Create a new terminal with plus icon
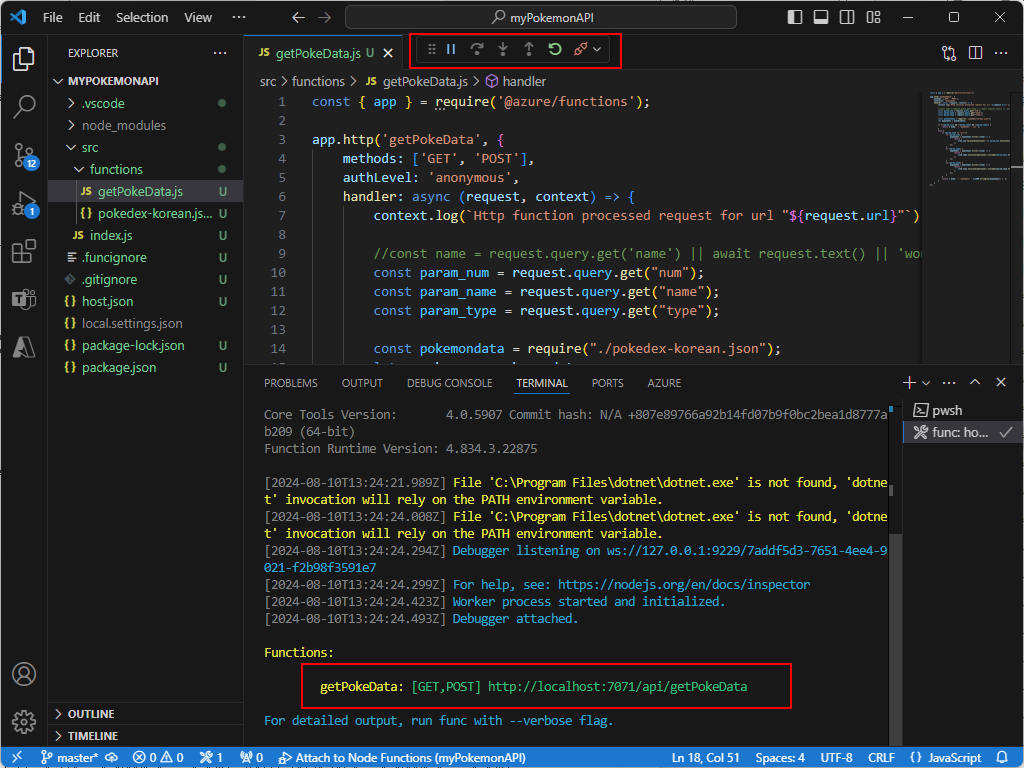The height and width of the screenshot is (768, 1024). tap(909, 383)
